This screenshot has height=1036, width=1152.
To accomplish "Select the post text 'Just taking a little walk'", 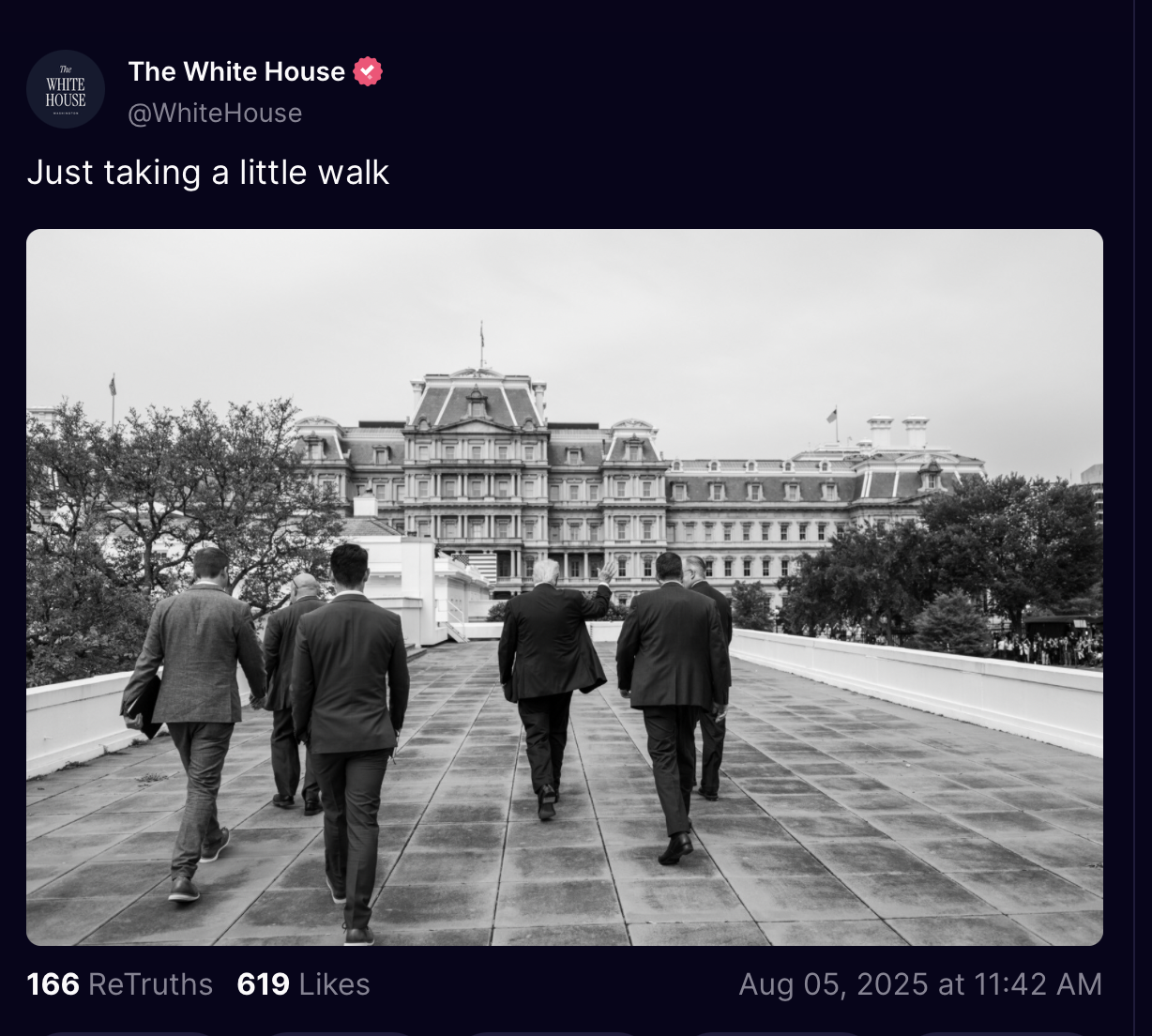I will (x=207, y=173).
